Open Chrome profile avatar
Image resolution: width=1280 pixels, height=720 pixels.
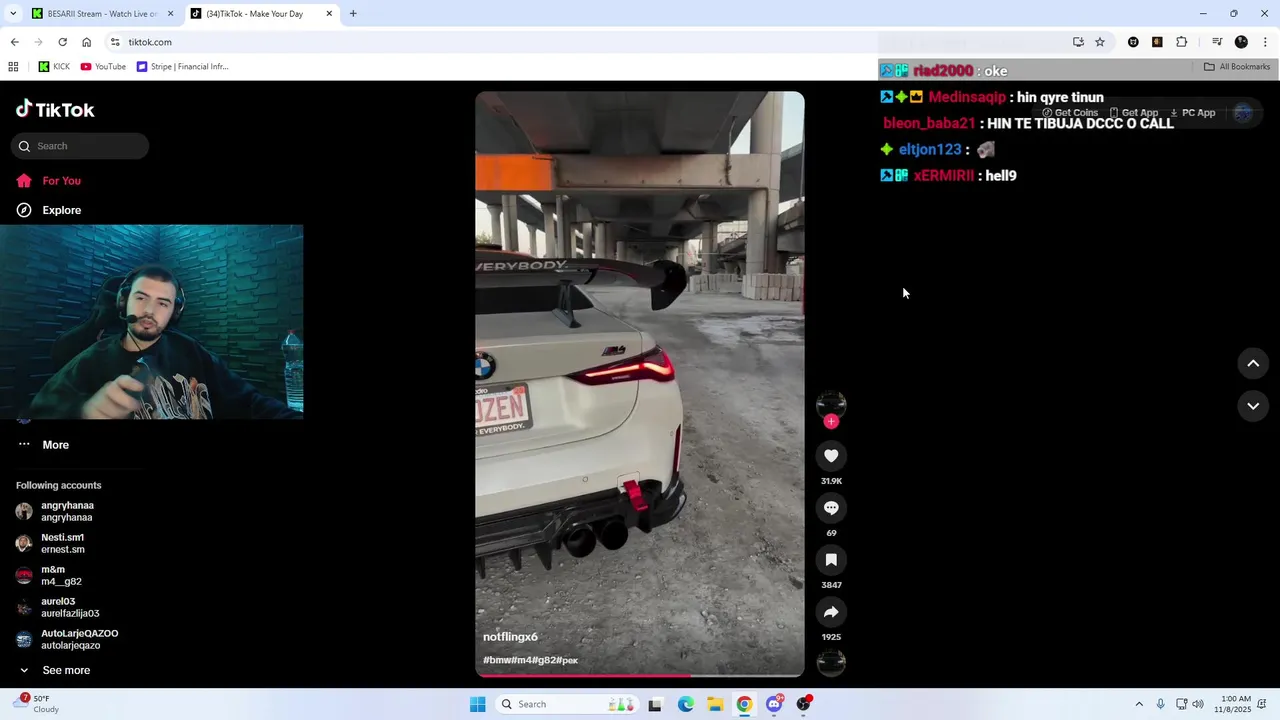(1241, 42)
